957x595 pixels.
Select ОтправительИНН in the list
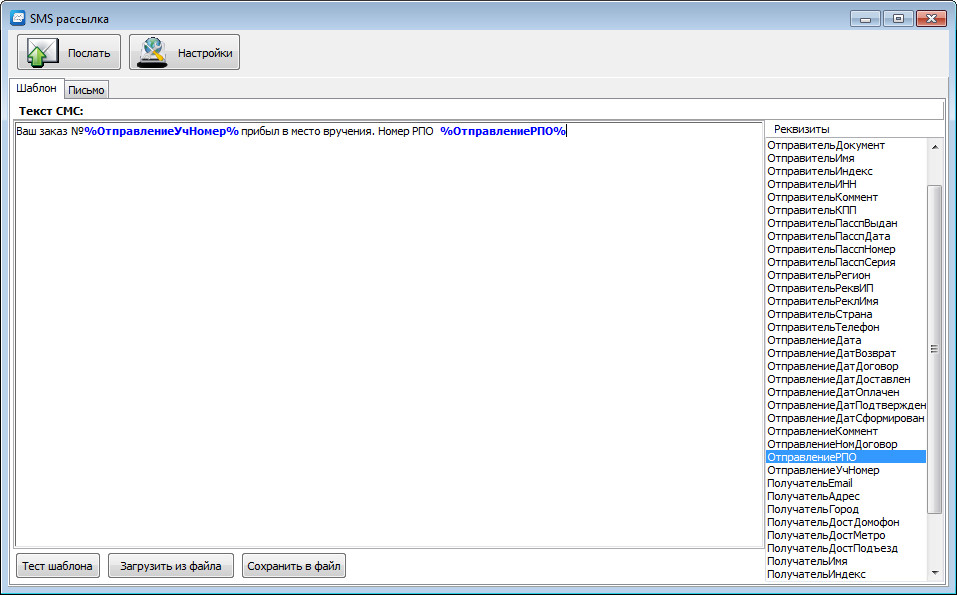tap(846, 184)
